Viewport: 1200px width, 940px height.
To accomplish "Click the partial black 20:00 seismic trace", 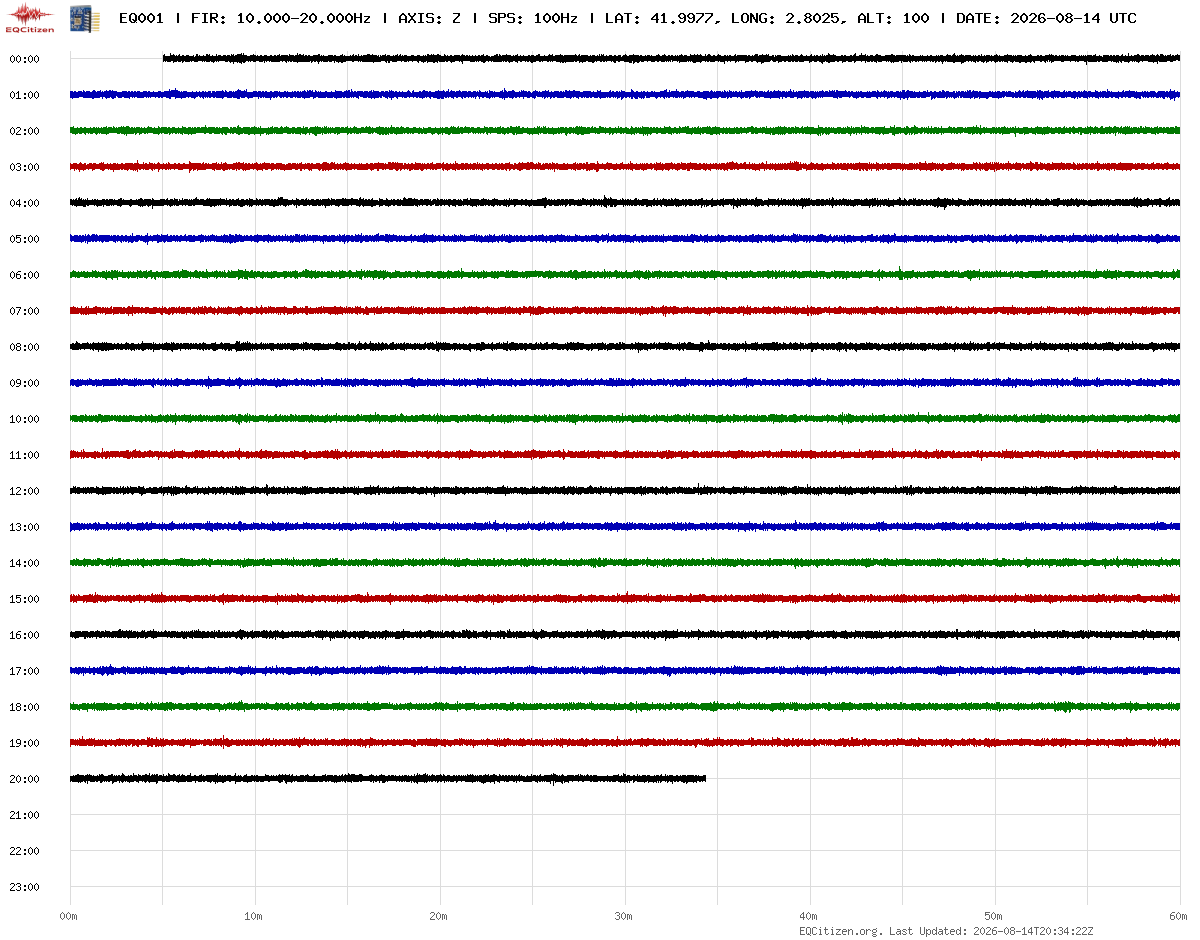I will [x=388, y=779].
